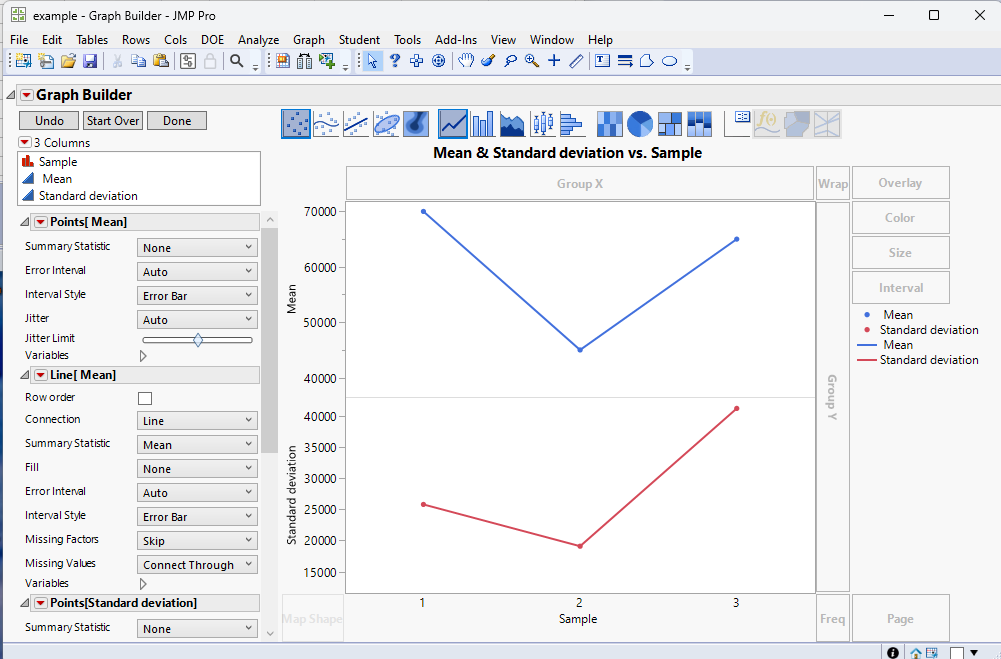Toggle the Row order checkbox

pos(145,398)
